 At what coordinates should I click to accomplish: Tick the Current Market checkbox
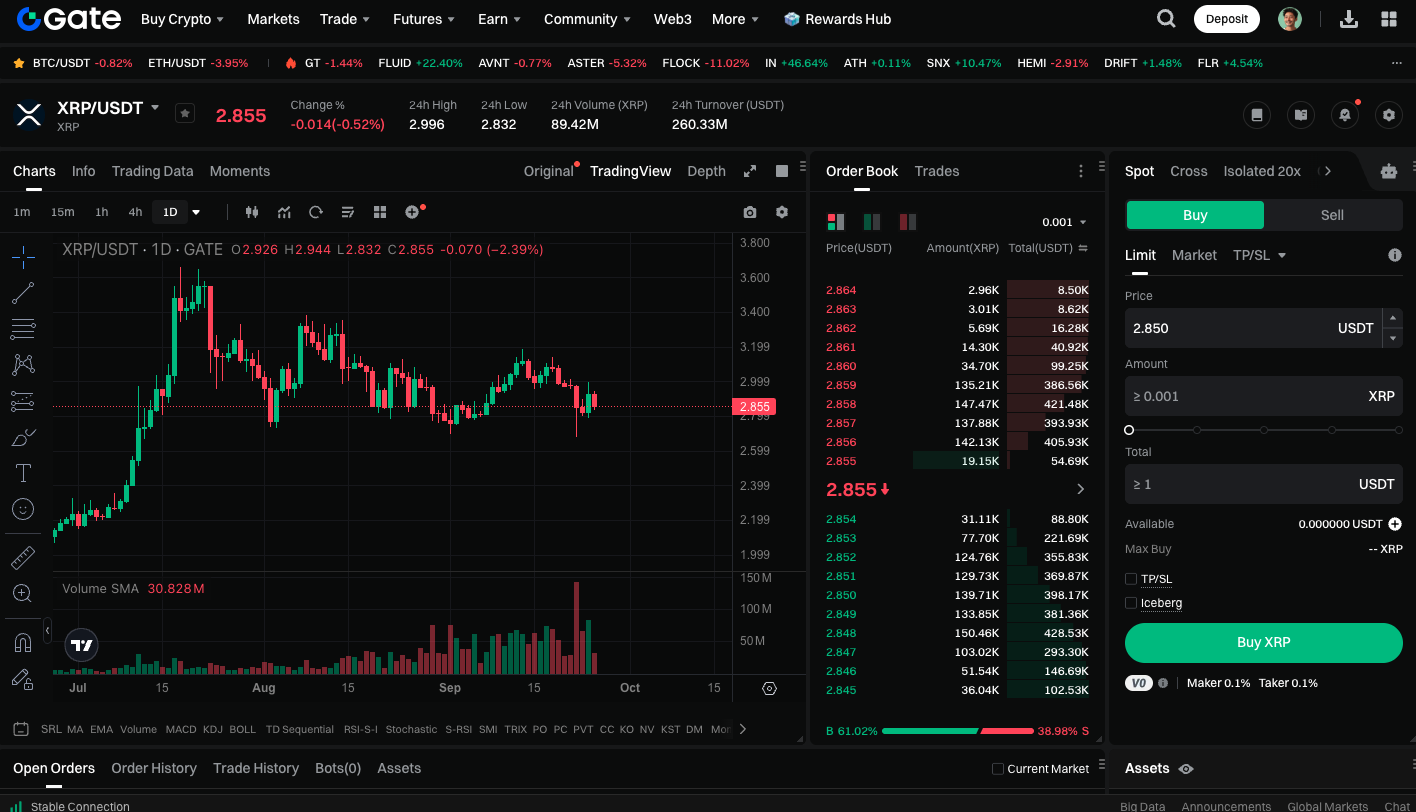click(997, 769)
